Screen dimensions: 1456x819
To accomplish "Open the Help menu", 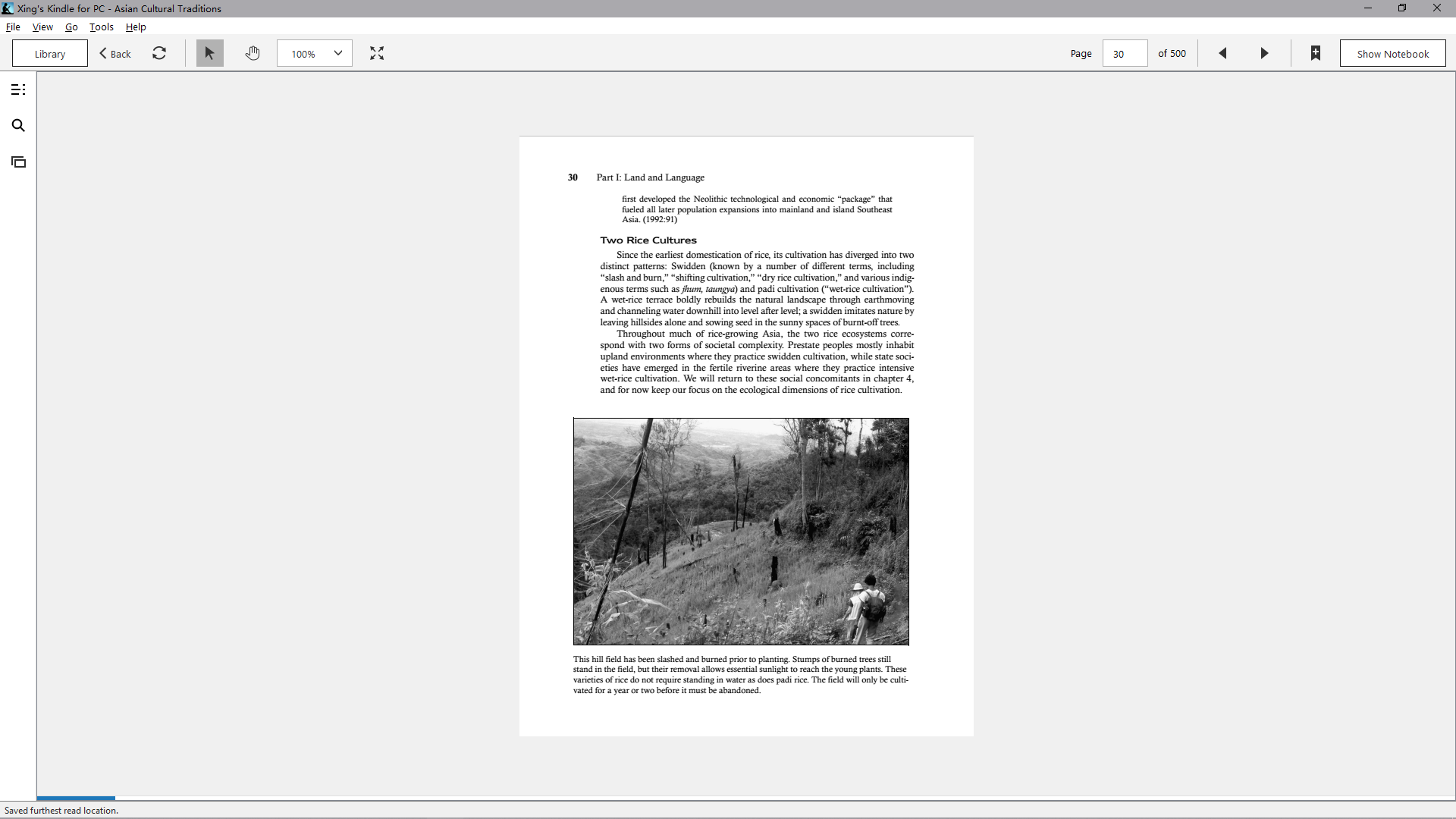I will [136, 27].
